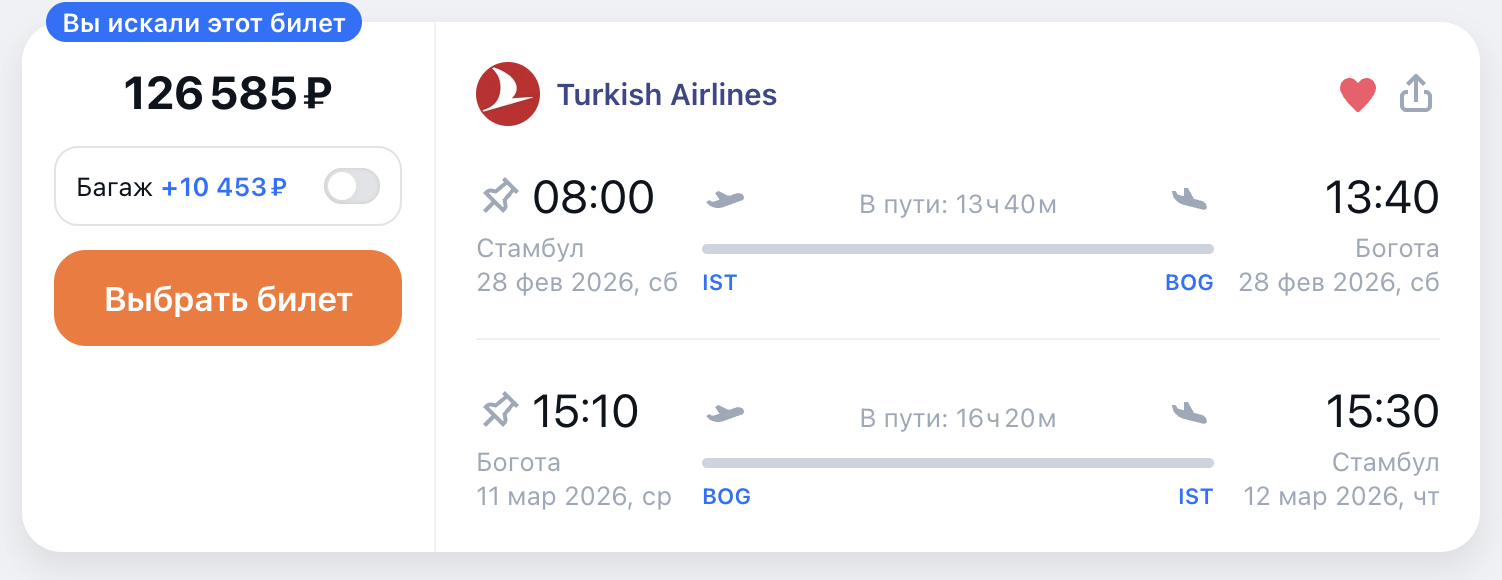Click the outbound BOG airport code
Image resolution: width=1502 pixels, height=580 pixels.
(x=1189, y=283)
